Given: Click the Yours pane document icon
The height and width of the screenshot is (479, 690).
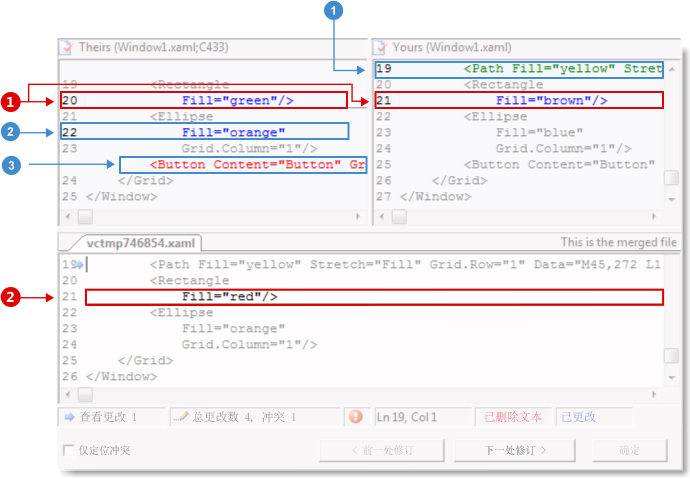Looking at the screenshot, I should pos(380,48).
